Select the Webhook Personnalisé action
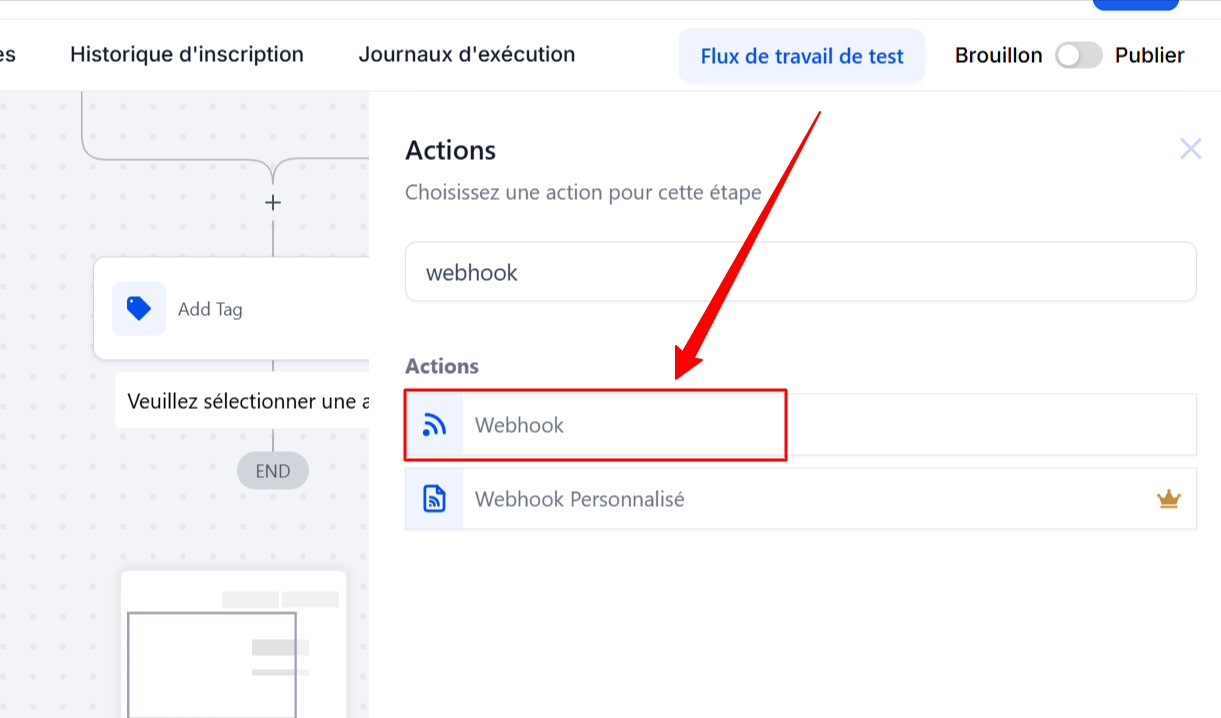 tap(801, 499)
